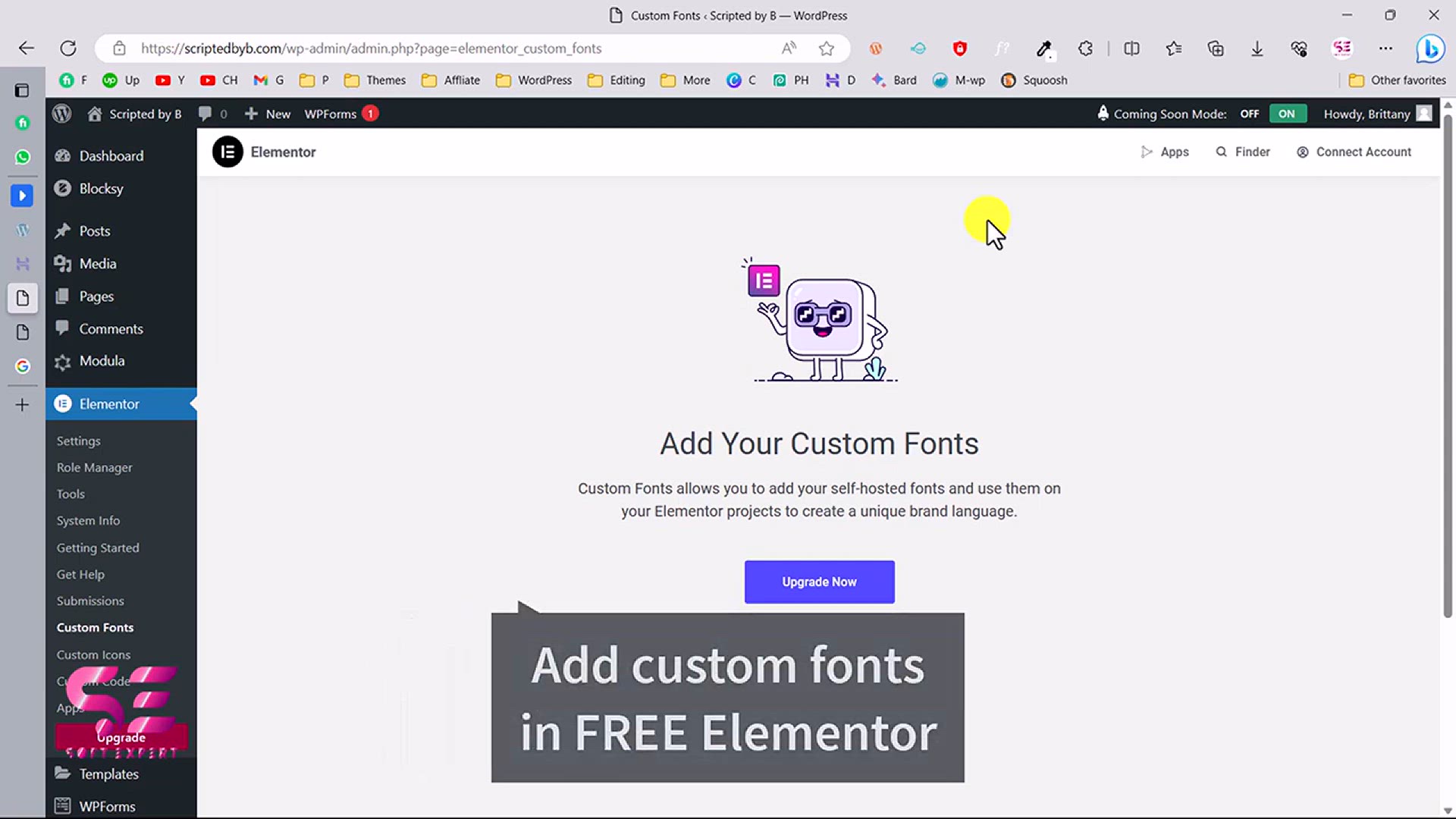Open Elementor Settings submenu
The width and height of the screenshot is (1456, 819).
pyautogui.click(x=78, y=441)
